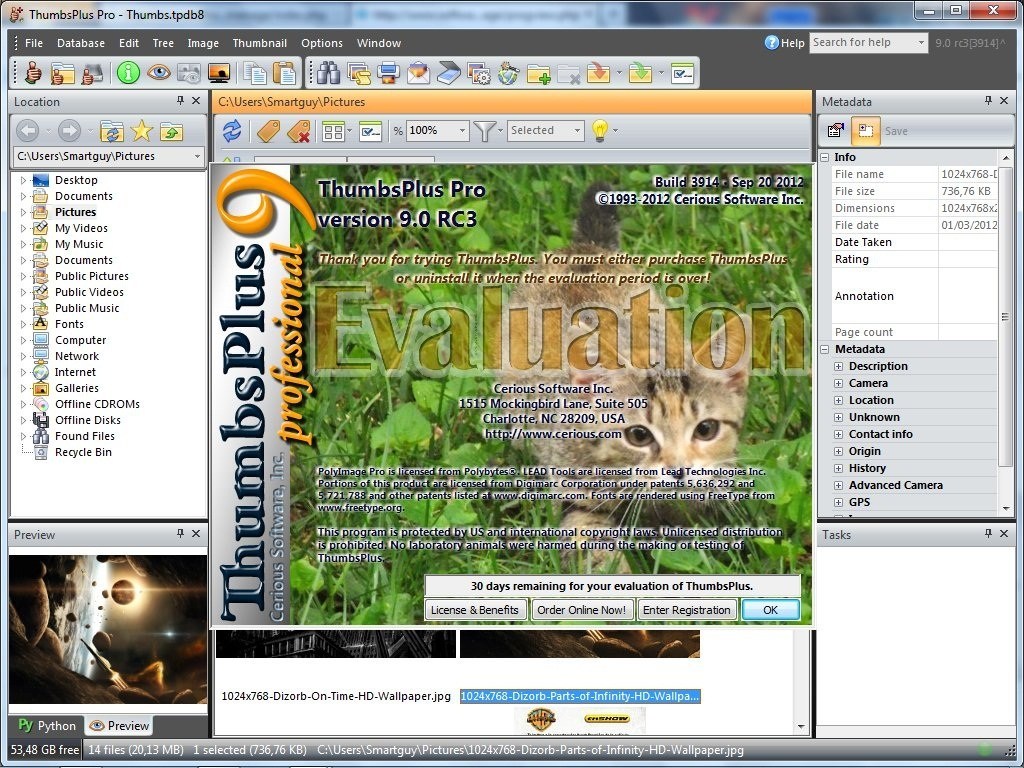The height and width of the screenshot is (768, 1024).
Task: Click the eye view image icon
Action: tap(159, 72)
